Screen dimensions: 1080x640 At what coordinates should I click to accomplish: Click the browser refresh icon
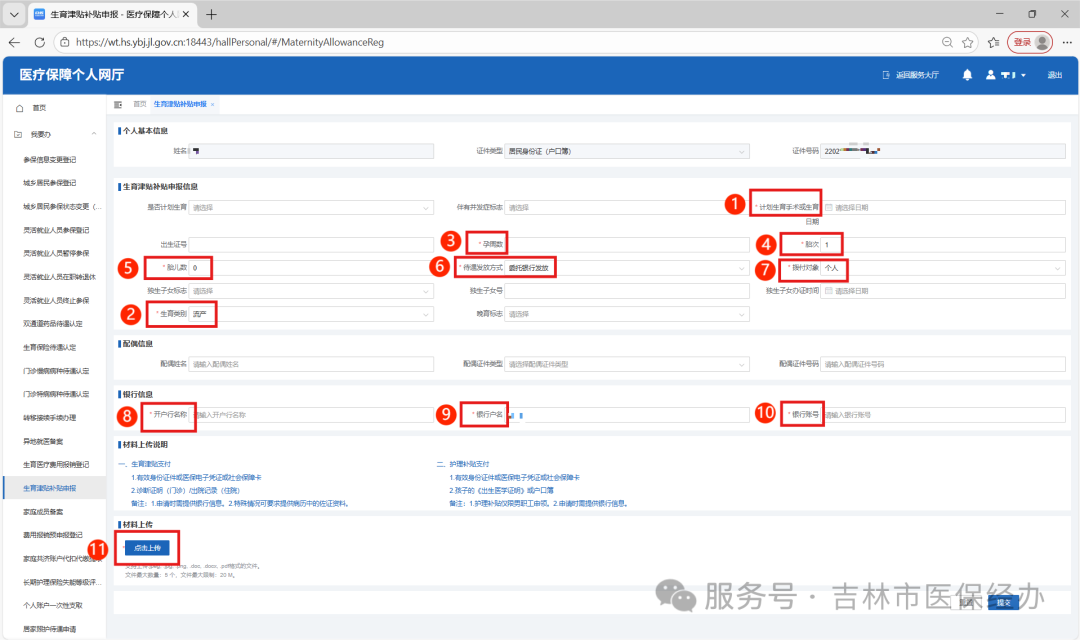pos(40,42)
